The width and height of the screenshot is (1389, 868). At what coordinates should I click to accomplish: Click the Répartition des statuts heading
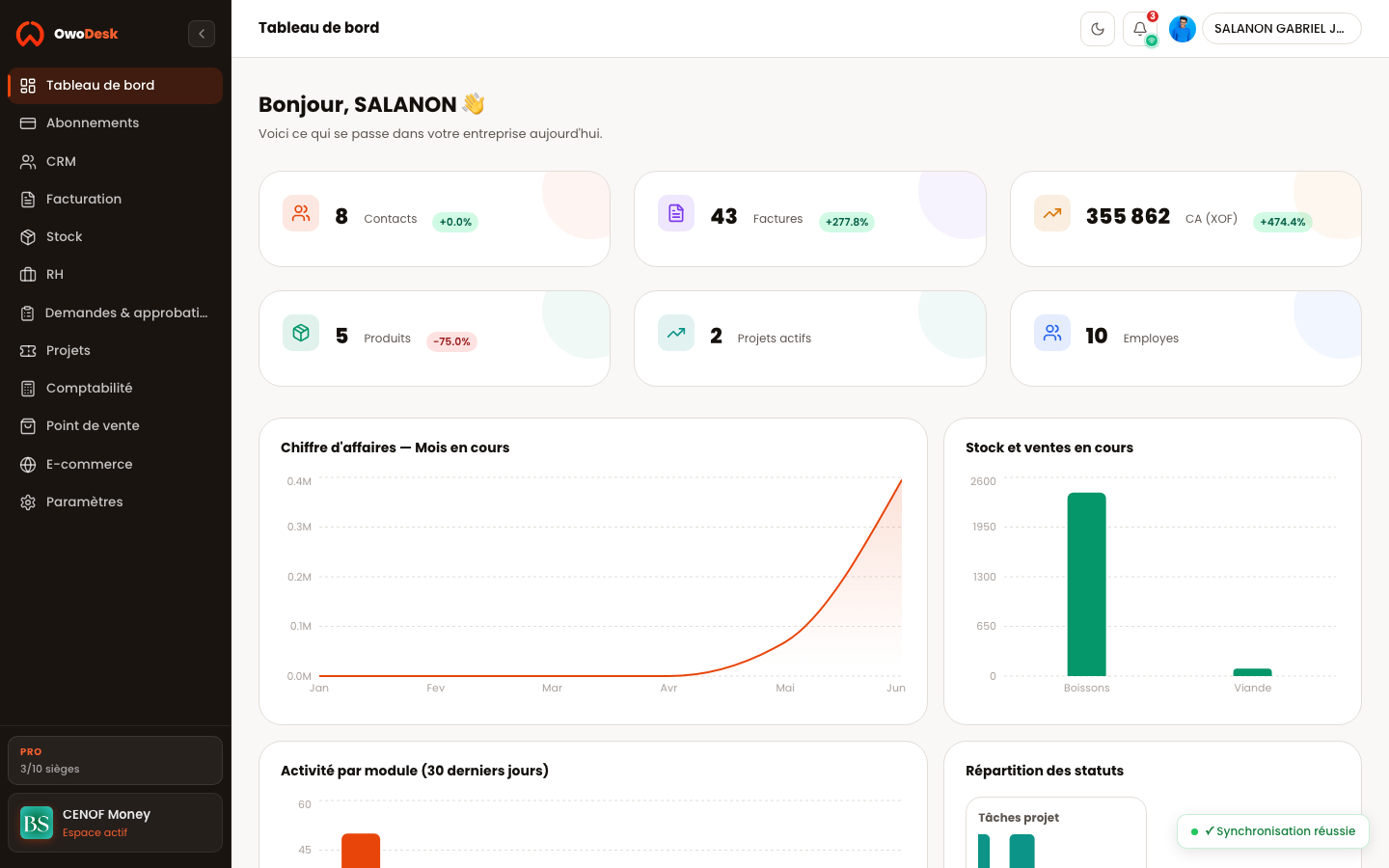pyautogui.click(x=1045, y=771)
